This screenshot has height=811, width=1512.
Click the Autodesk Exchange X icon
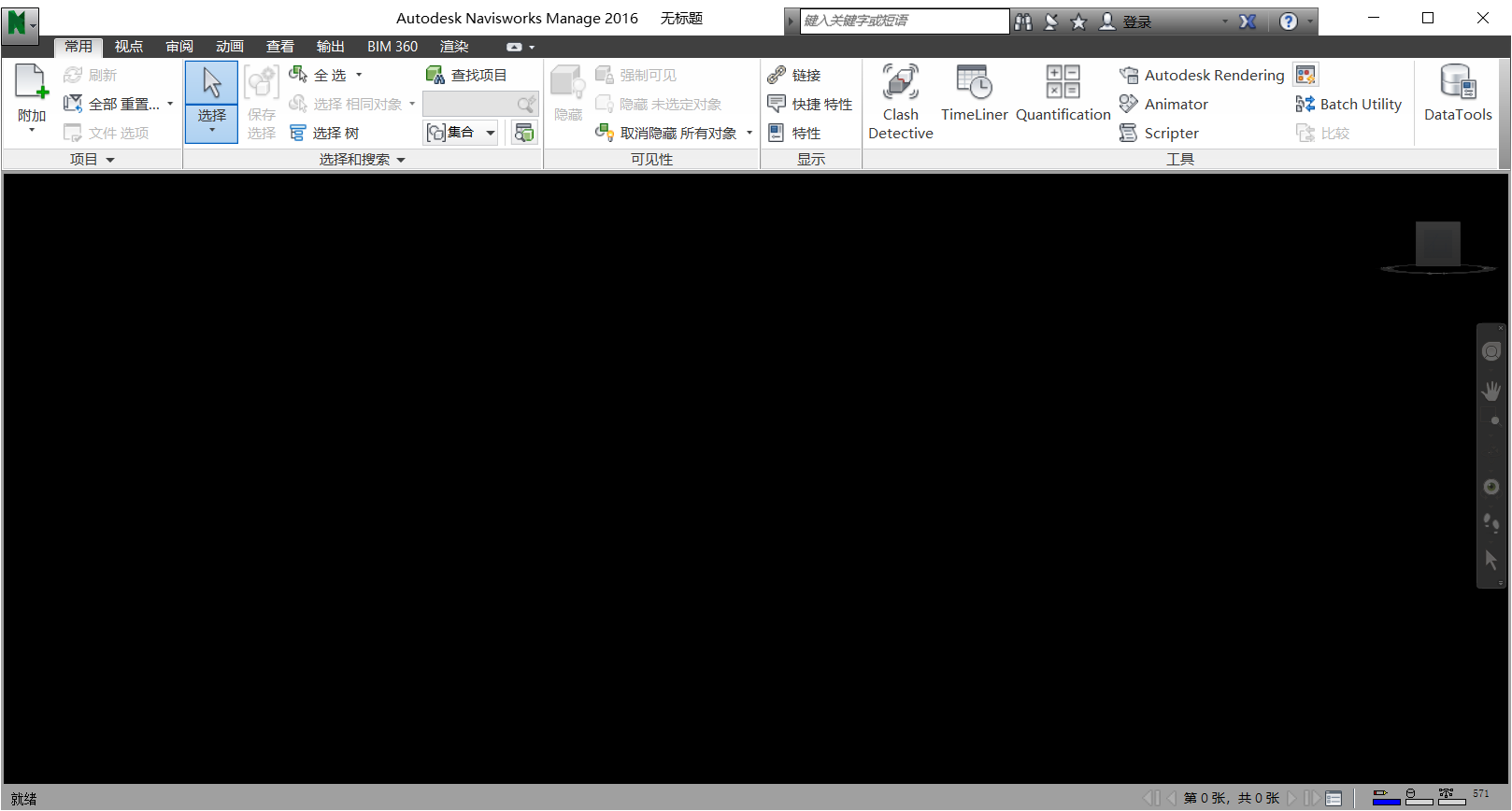pos(1248,21)
